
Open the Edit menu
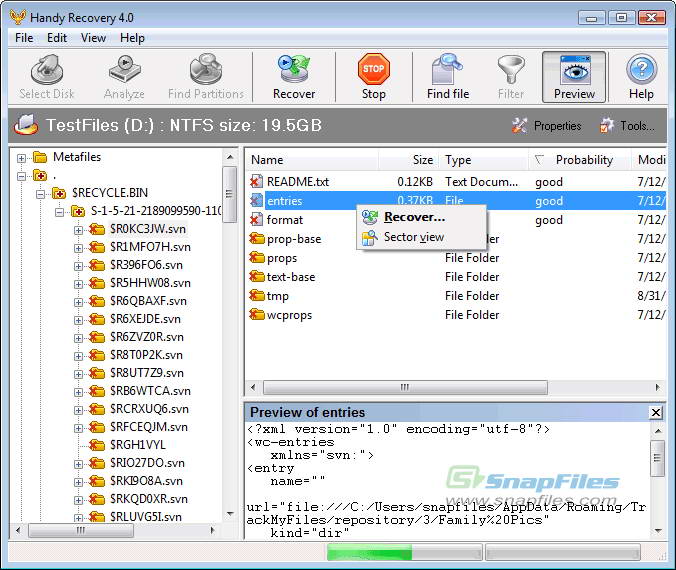57,38
